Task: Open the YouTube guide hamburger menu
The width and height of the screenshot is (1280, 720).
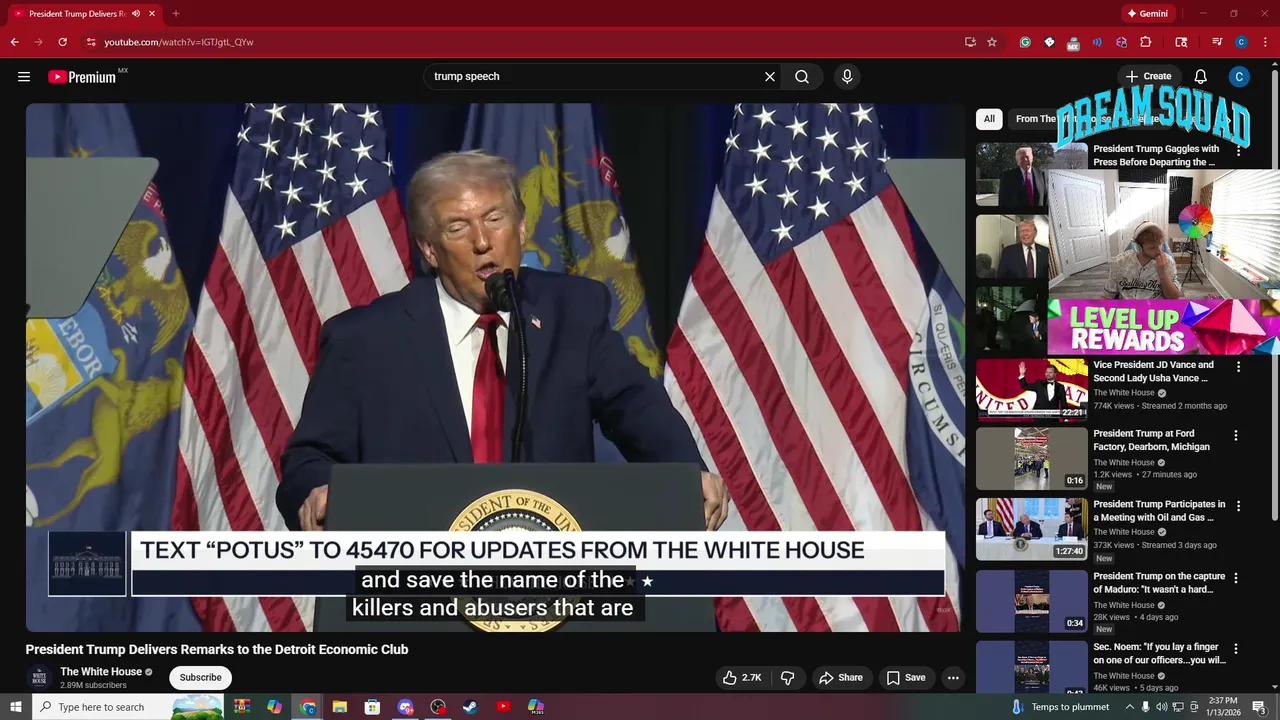Action: point(24,77)
